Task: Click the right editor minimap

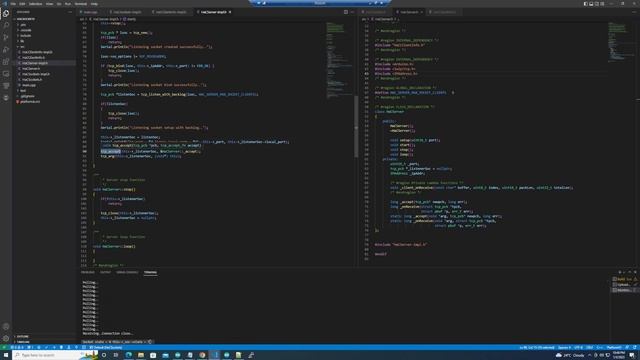Action: 620,41
